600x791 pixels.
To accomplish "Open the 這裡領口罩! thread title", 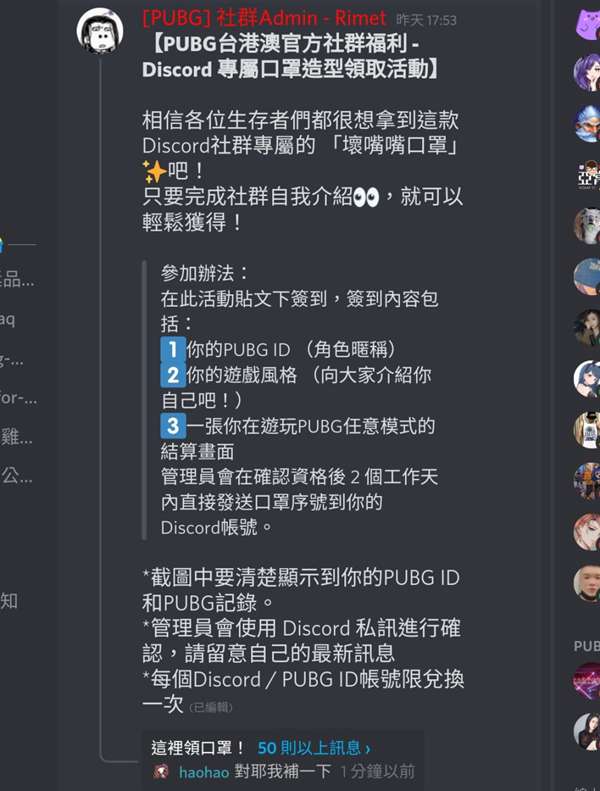I will [197, 748].
